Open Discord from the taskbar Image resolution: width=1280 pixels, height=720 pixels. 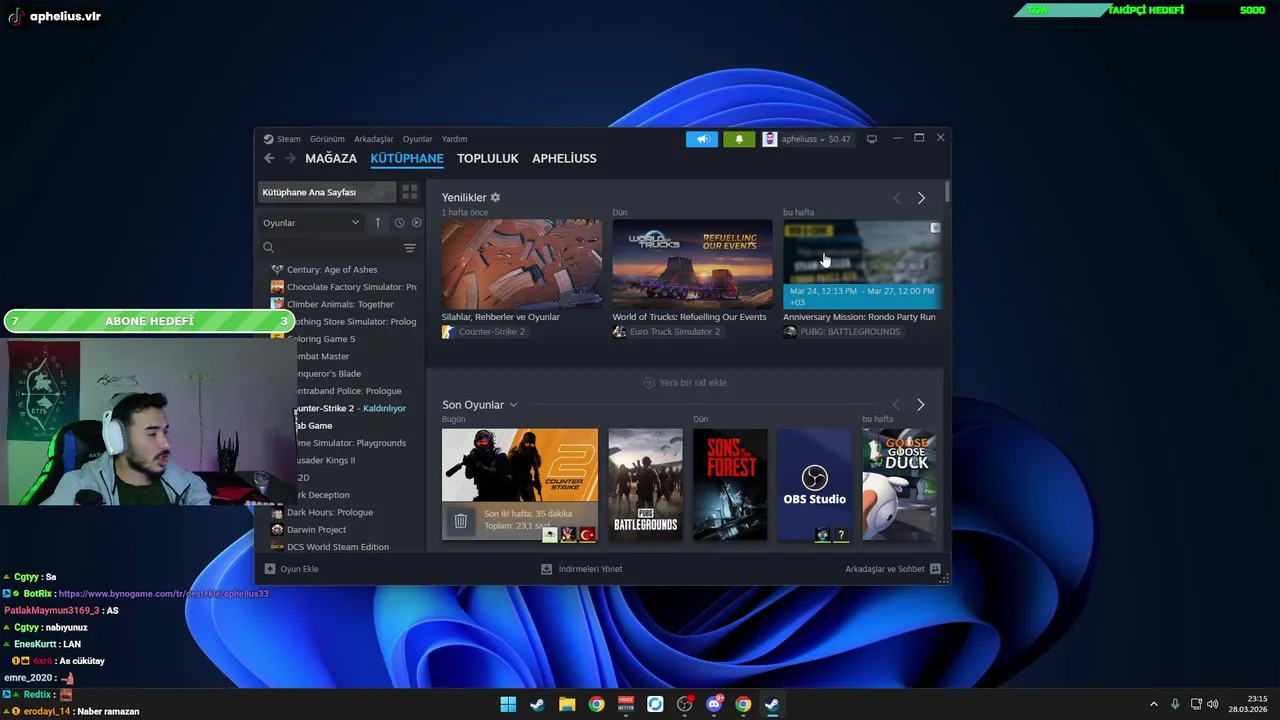coord(714,704)
